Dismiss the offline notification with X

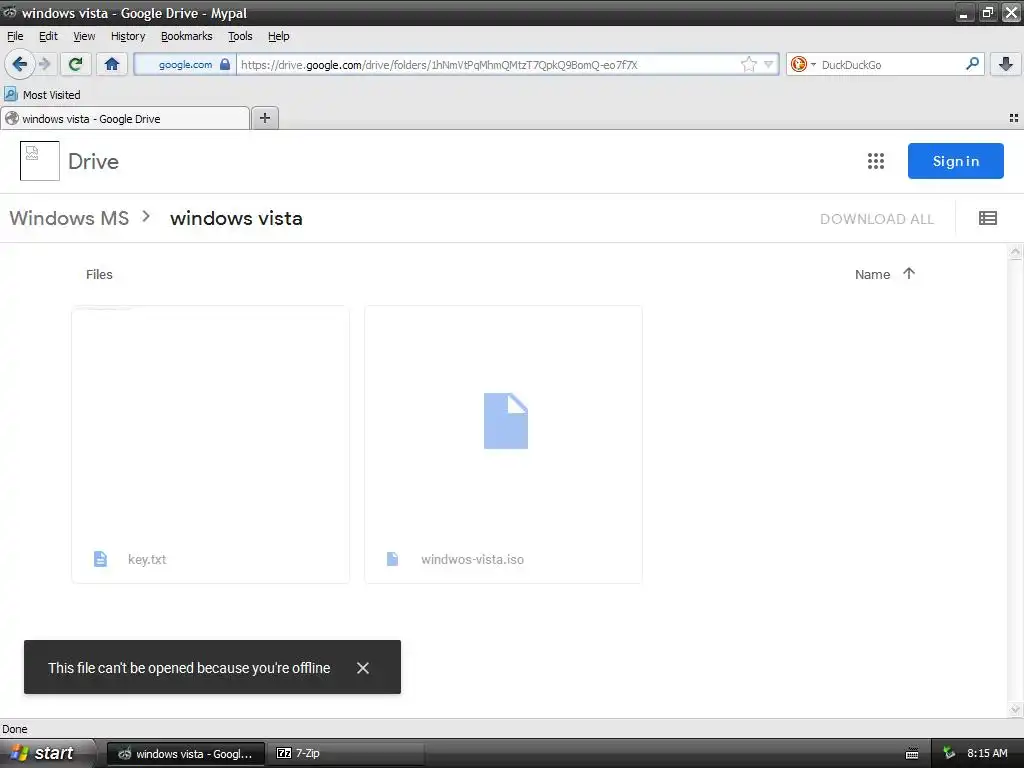click(363, 667)
